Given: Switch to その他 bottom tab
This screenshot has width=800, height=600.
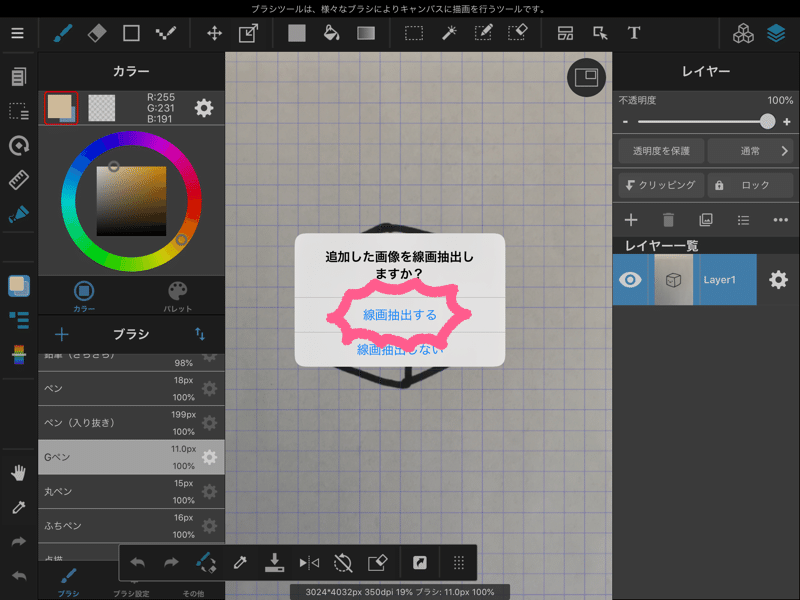Looking at the screenshot, I should pos(193,593).
